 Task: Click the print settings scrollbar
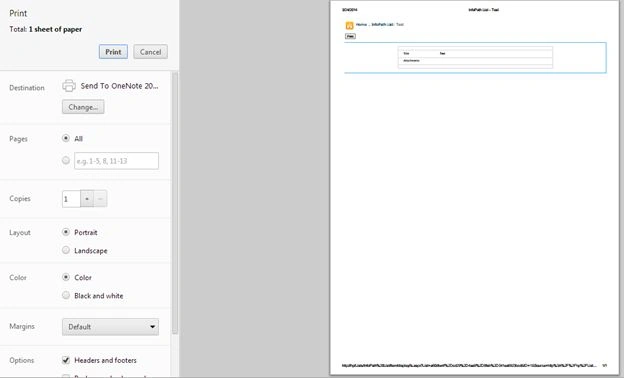click(175, 203)
